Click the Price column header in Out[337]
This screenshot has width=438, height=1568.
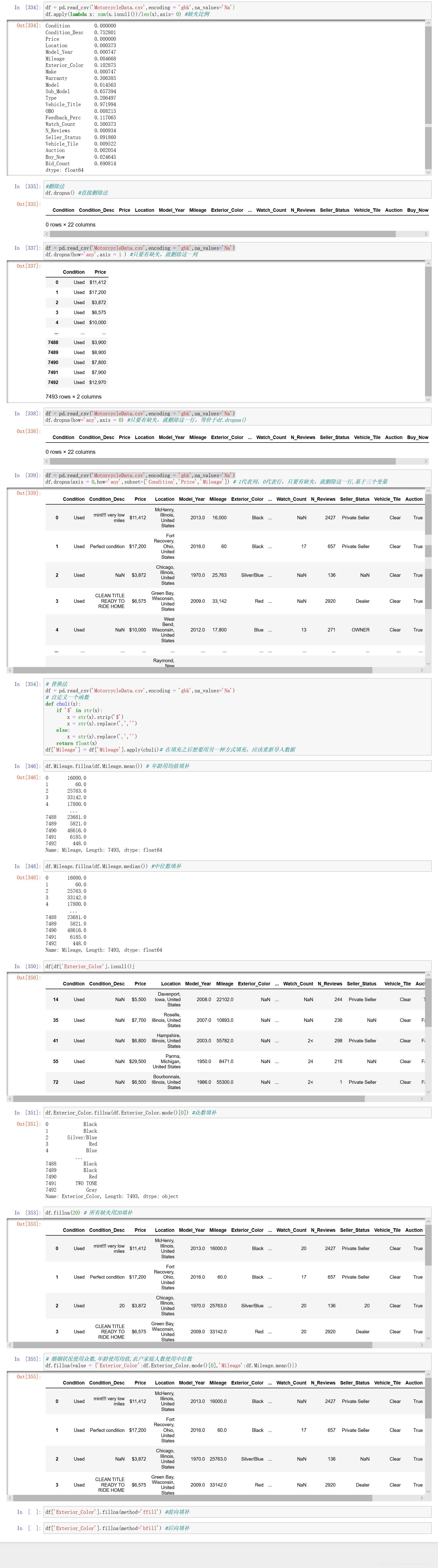pyautogui.click(x=100, y=272)
